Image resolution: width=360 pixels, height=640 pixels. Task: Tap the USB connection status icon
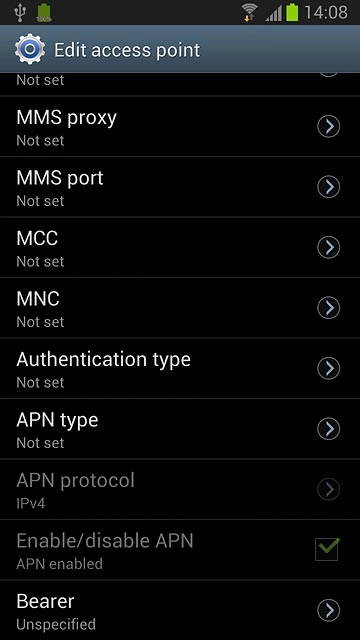click(19, 13)
